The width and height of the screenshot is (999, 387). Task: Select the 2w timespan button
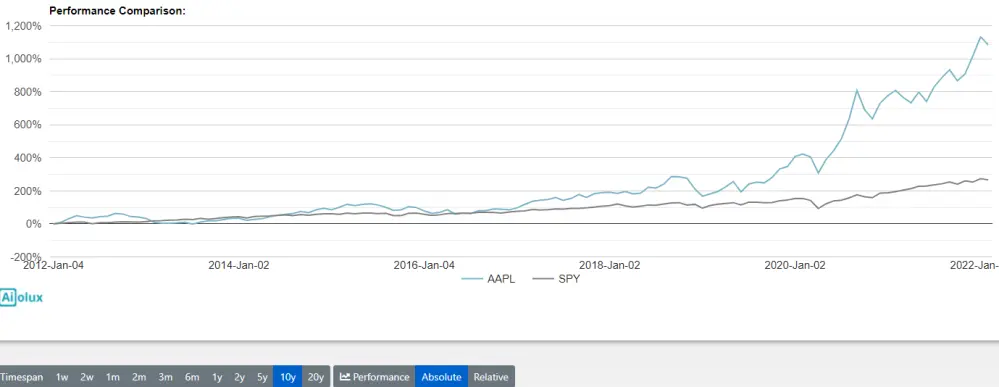(87, 377)
